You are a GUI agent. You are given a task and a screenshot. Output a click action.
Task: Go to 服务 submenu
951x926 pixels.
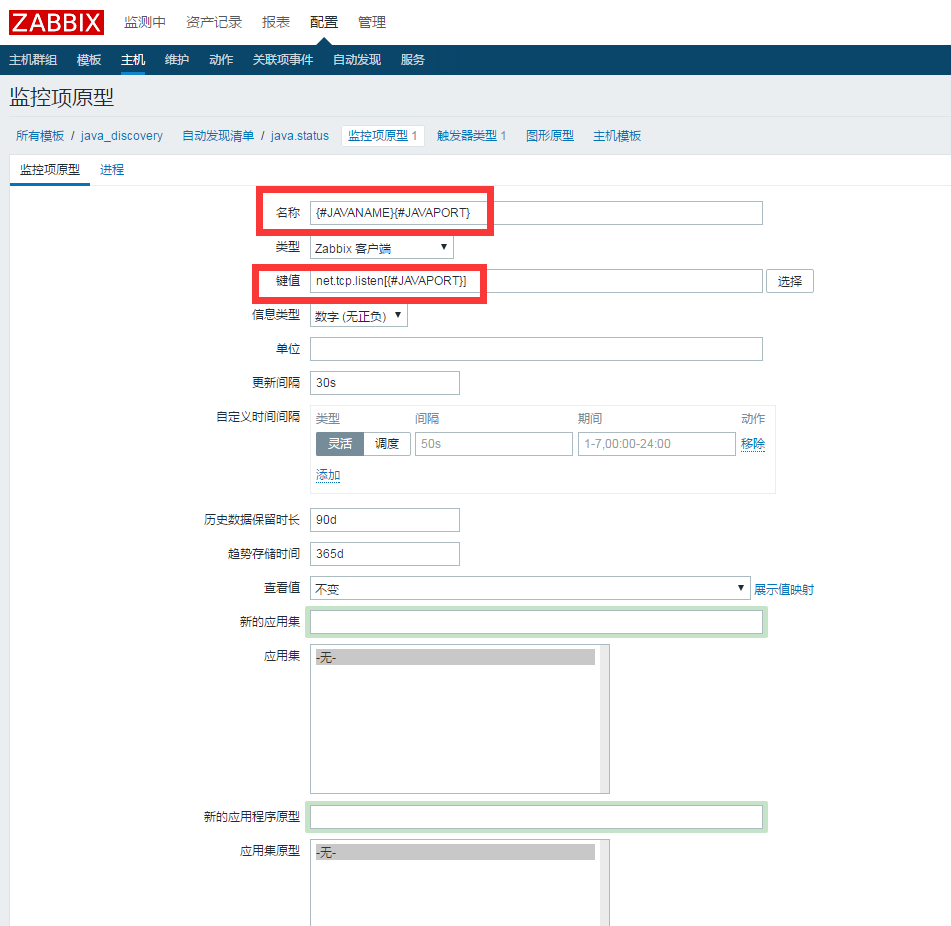[413, 60]
